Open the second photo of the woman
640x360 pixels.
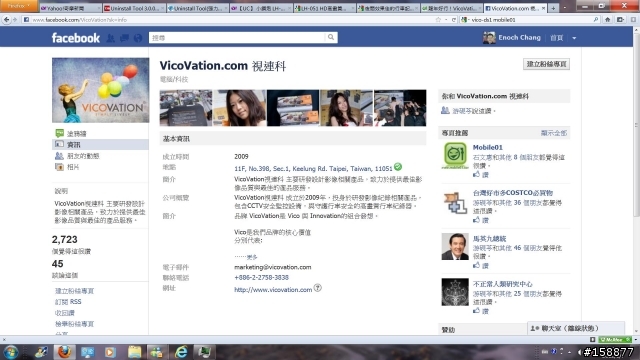coord(239,108)
